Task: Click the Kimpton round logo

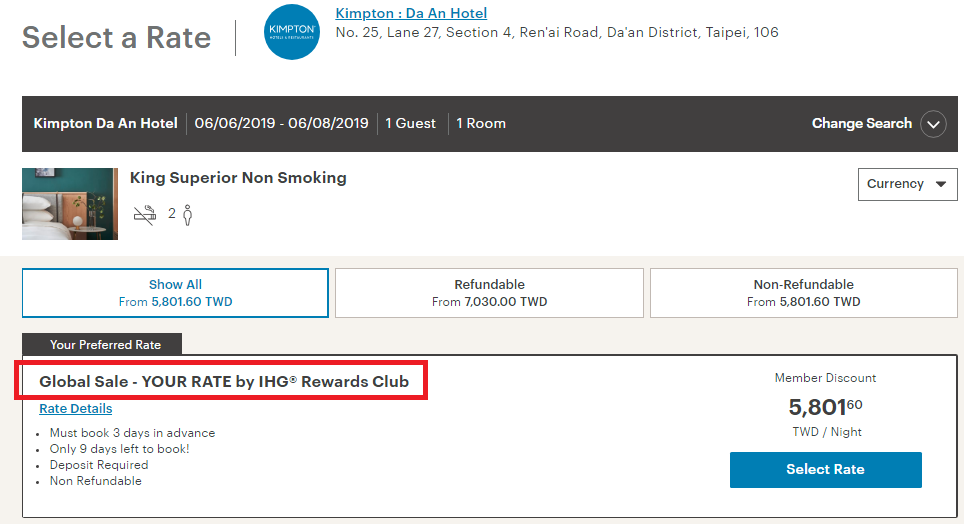Action: click(291, 32)
